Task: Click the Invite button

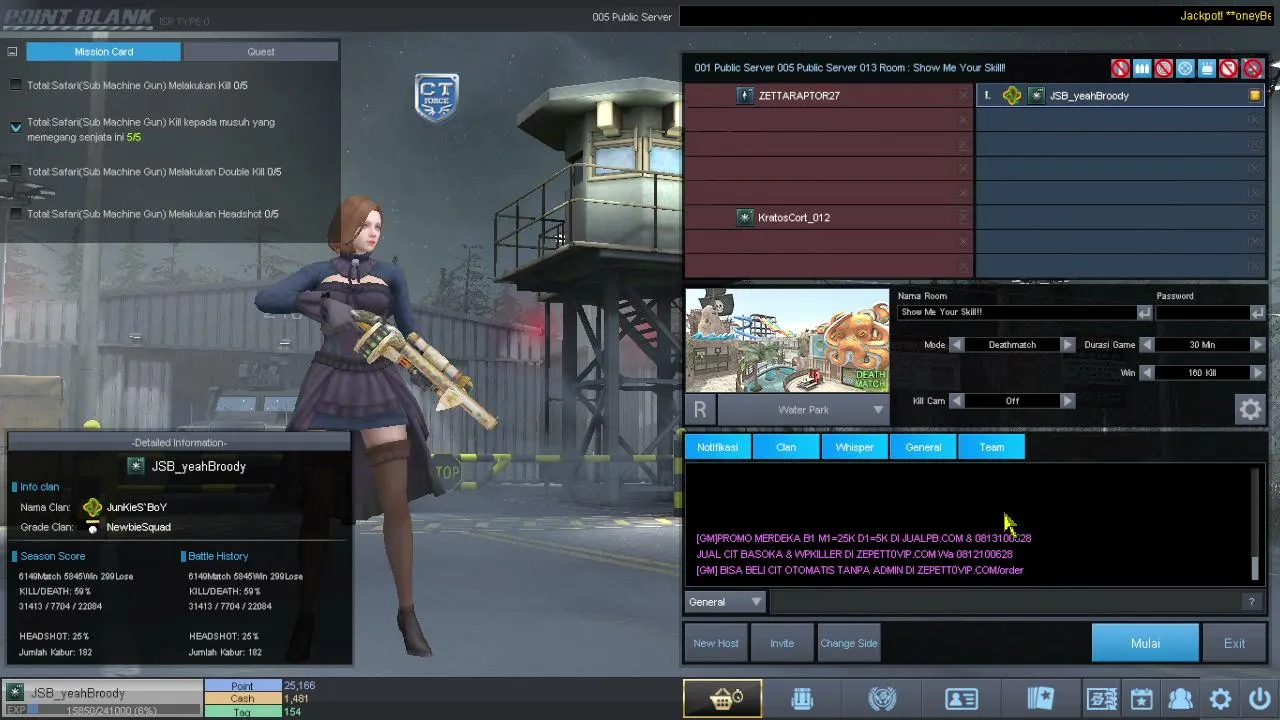Action: (782, 643)
